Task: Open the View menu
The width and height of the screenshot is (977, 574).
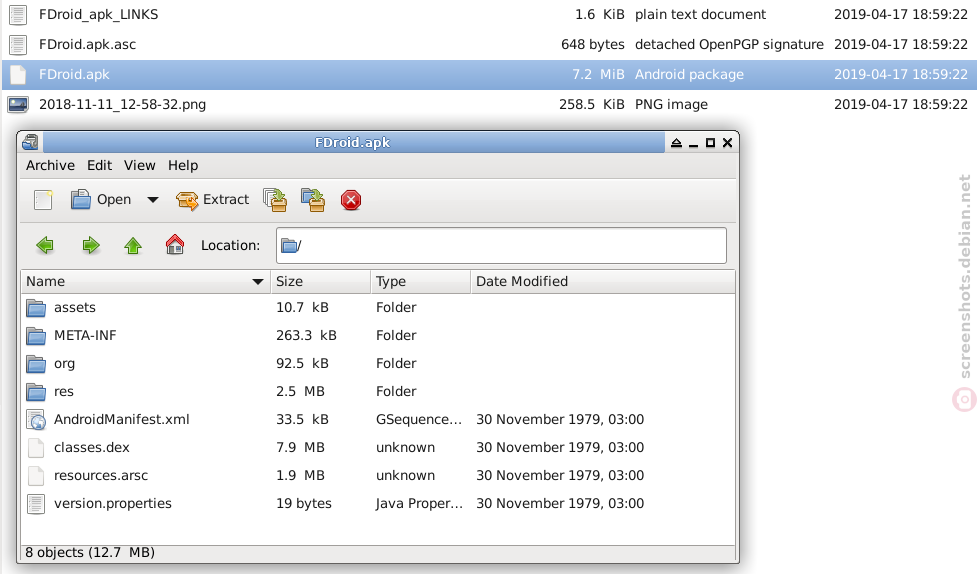Action: tap(140, 165)
